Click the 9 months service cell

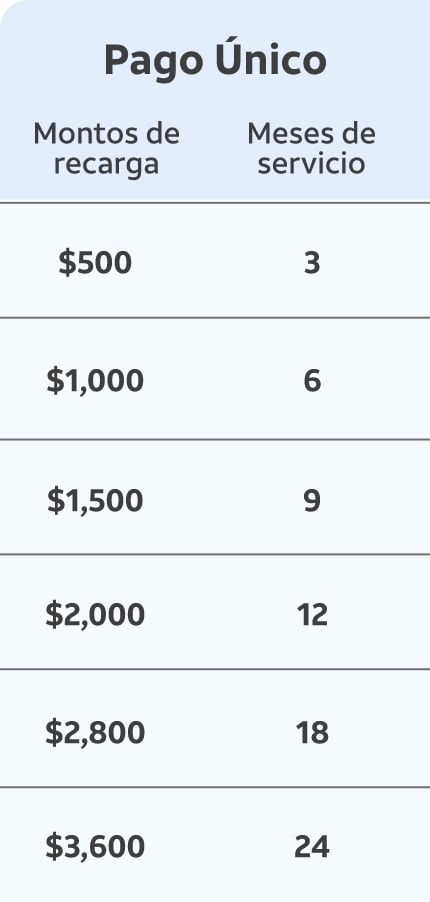pyautogui.click(x=312, y=500)
